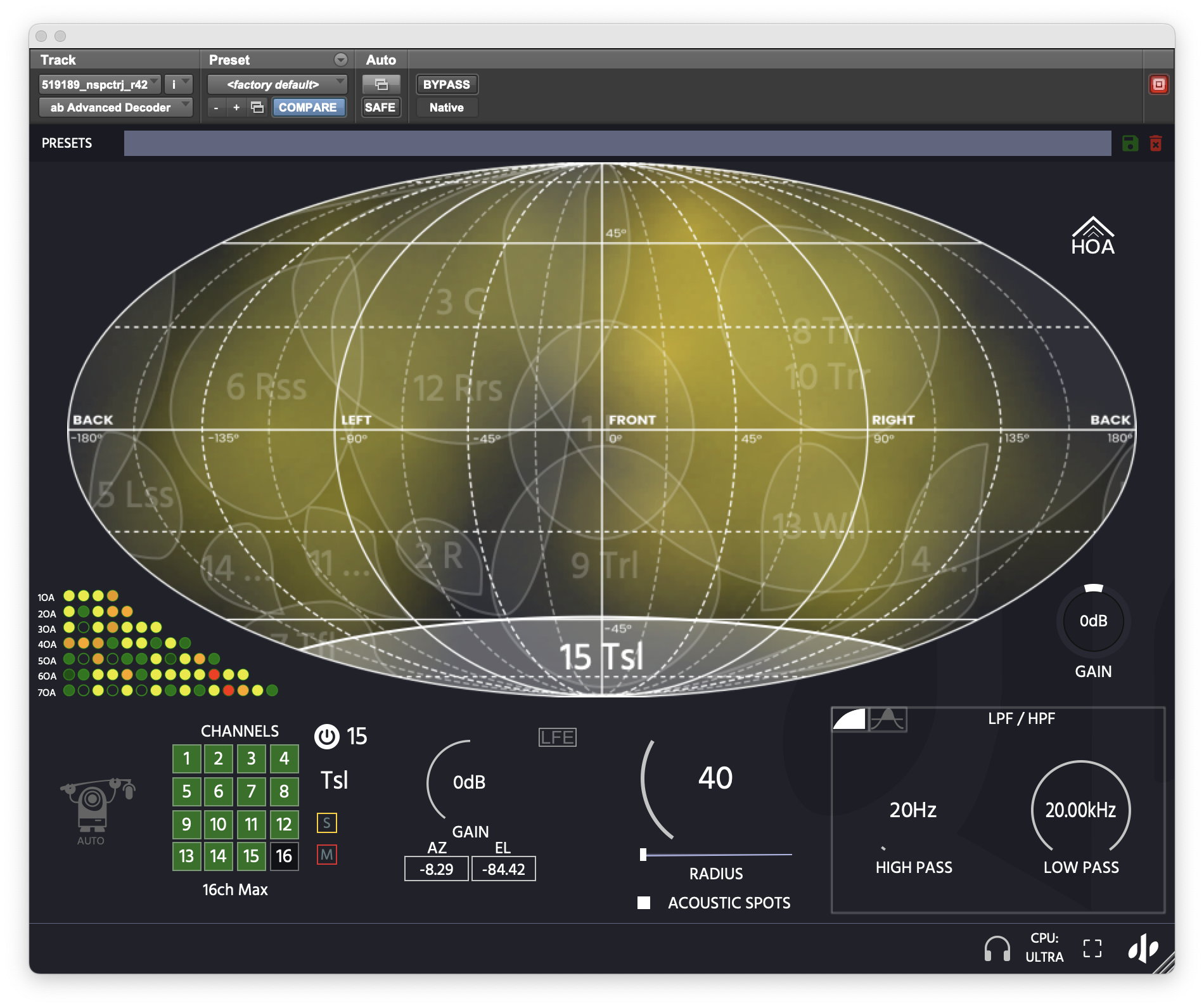Click the BYPASS button

(446, 84)
